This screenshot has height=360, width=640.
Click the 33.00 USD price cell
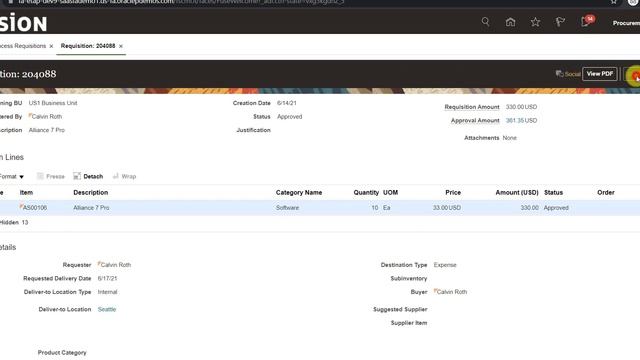coord(447,208)
